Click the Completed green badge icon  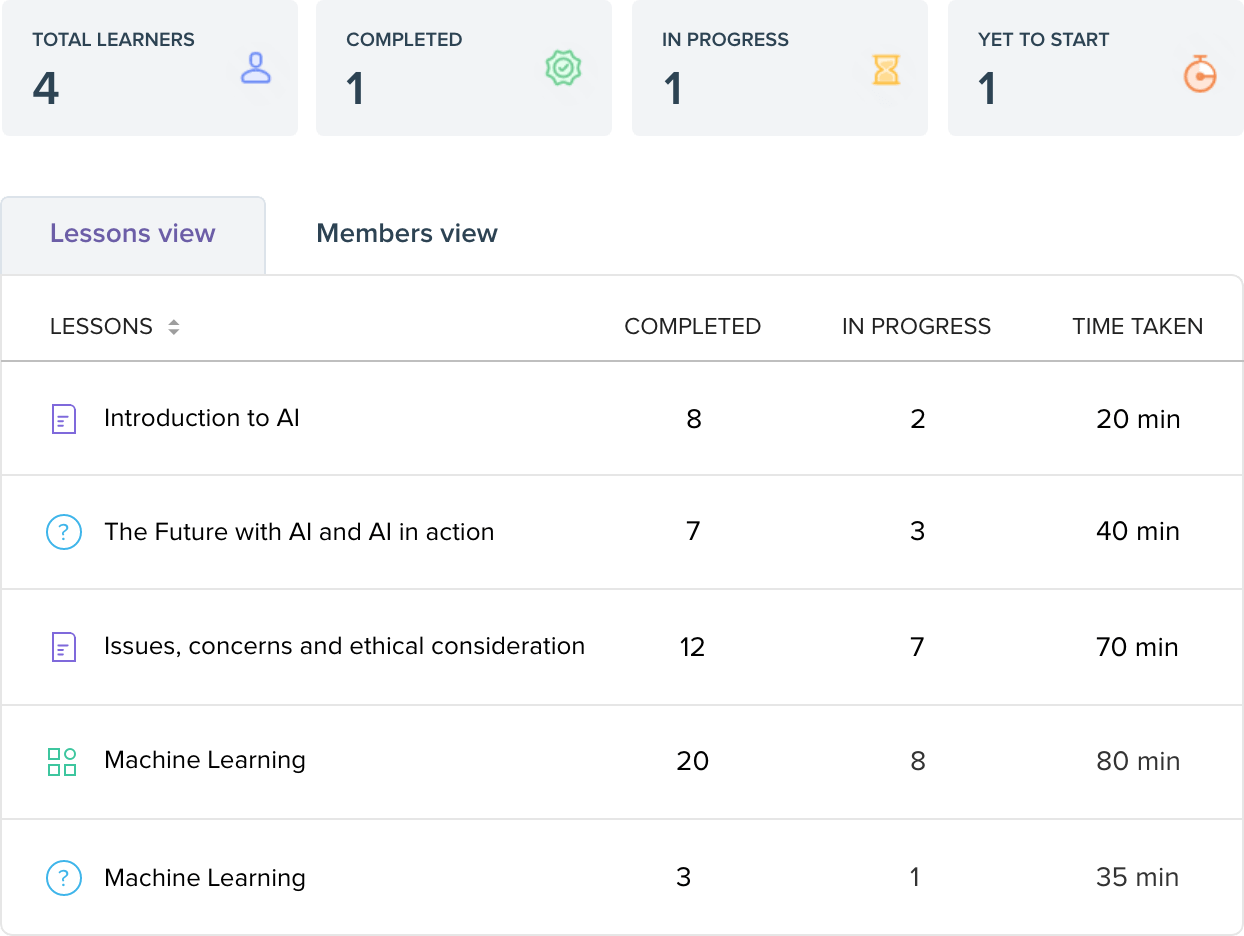coord(563,69)
